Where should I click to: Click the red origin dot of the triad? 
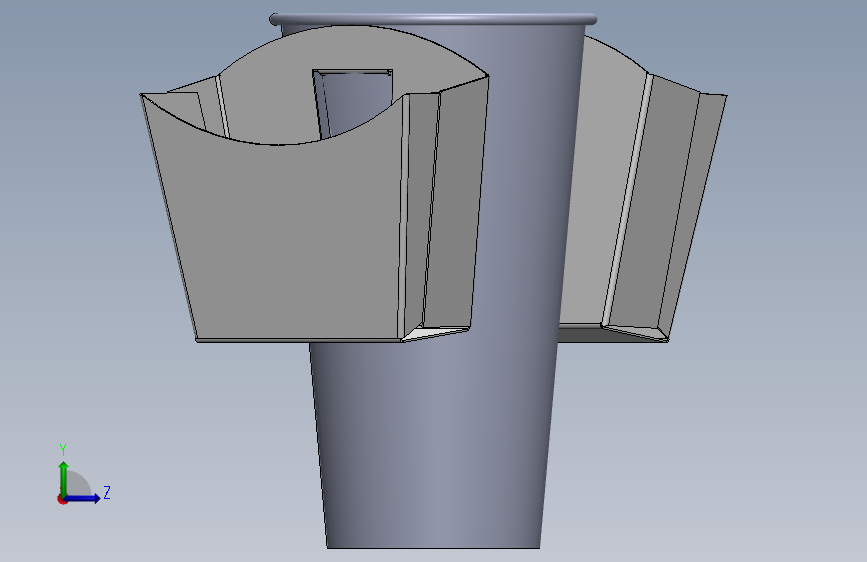coord(62,499)
